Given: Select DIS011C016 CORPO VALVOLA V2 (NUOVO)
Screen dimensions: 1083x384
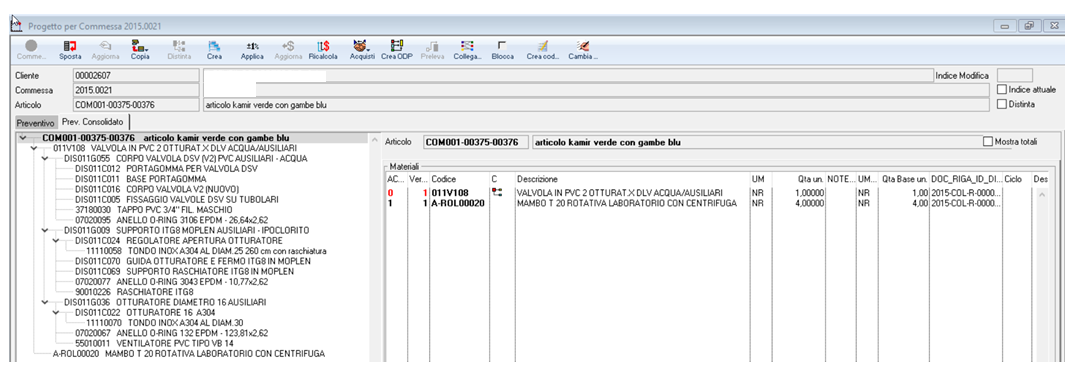Looking at the screenshot, I should (x=157, y=189).
